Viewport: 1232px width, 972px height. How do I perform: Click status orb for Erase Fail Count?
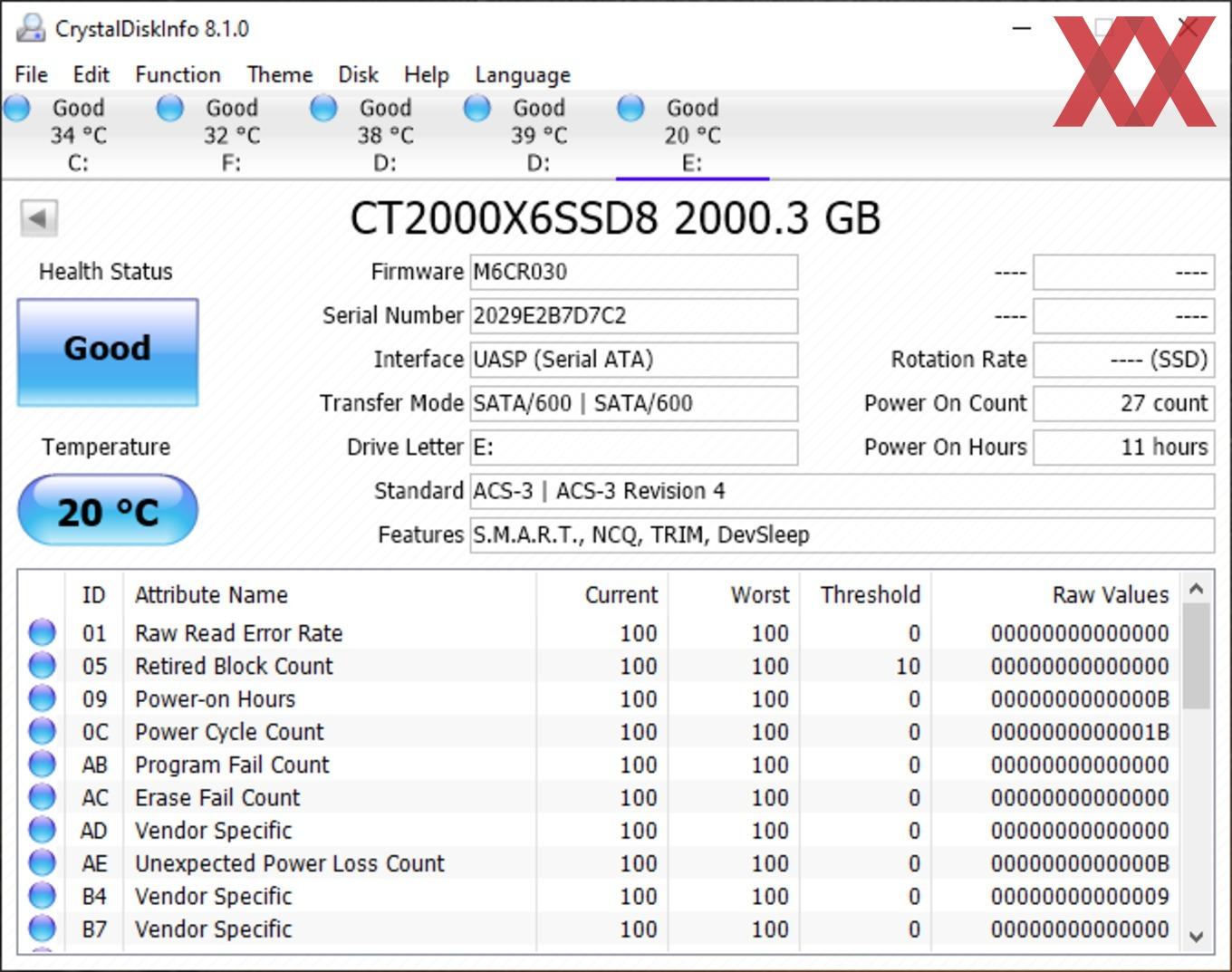click(x=42, y=797)
